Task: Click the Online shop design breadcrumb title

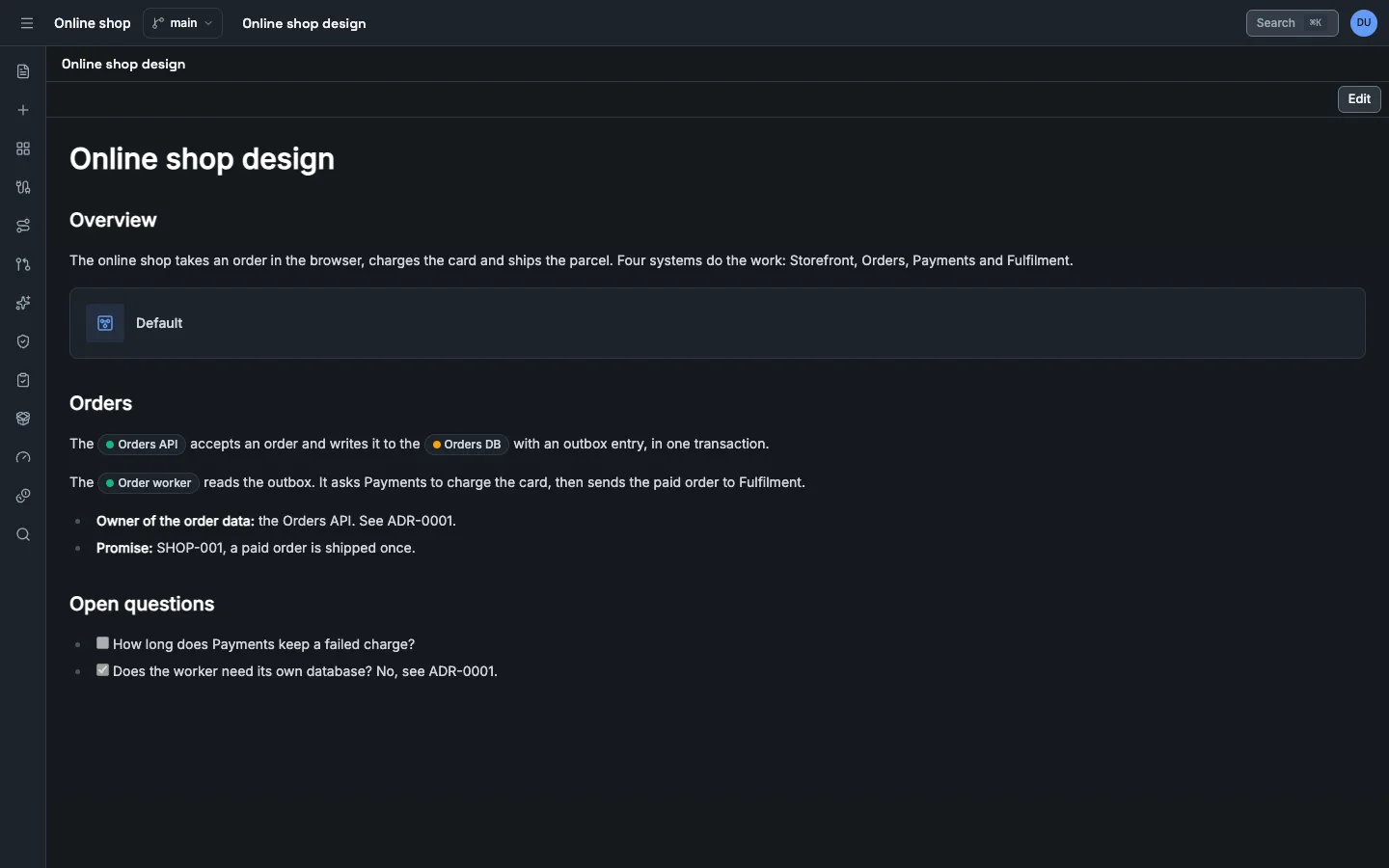Action: (x=304, y=23)
